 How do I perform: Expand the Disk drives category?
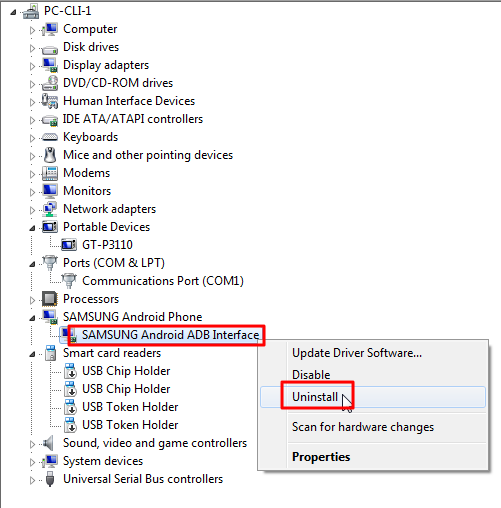(32, 48)
